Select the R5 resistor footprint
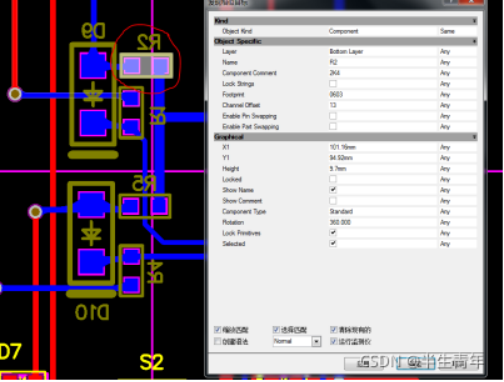Image resolution: width=504 pixels, height=382 pixels. pyautogui.click(x=145, y=206)
